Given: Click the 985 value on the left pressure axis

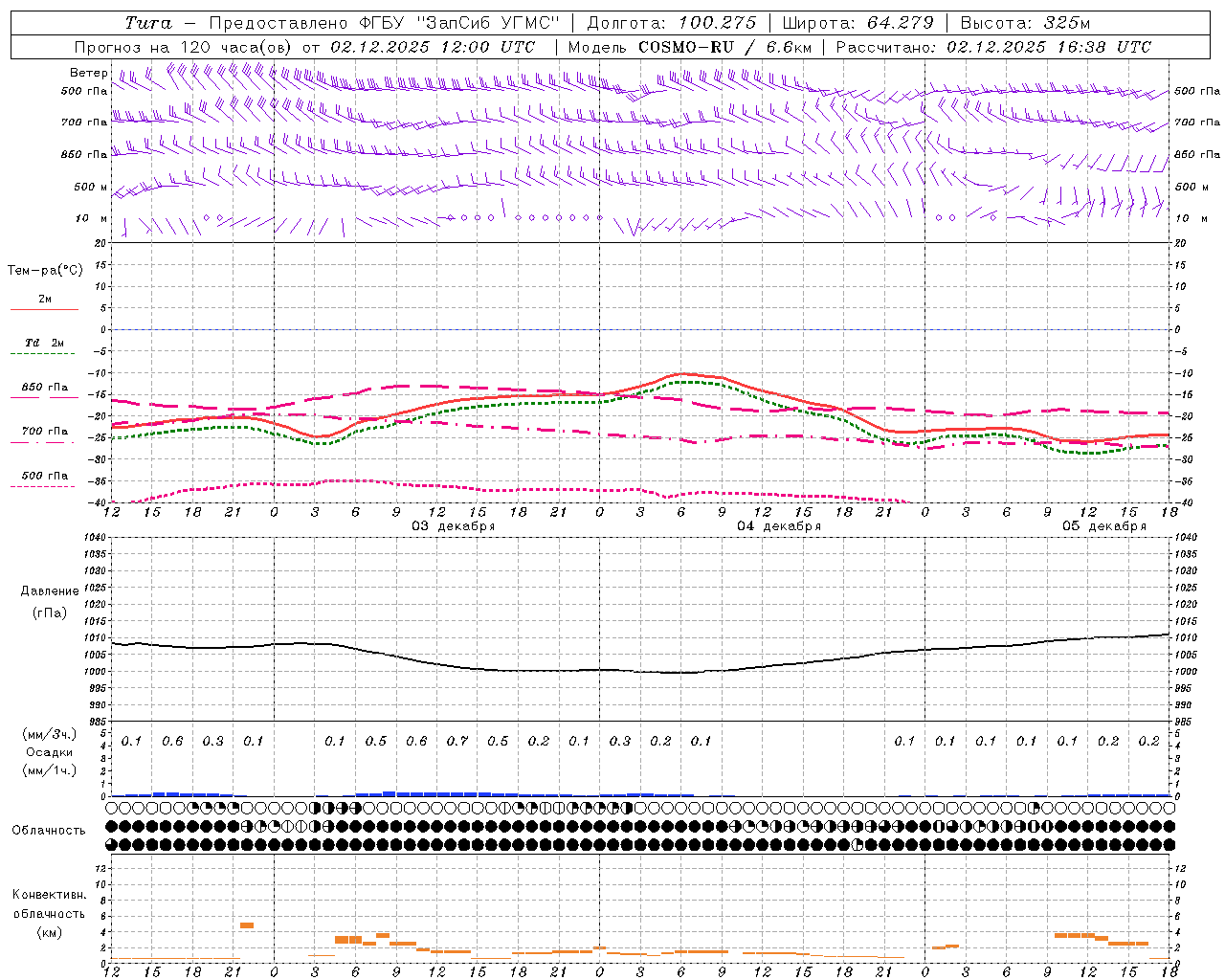Looking at the screenshot, I should click(97, 722).
